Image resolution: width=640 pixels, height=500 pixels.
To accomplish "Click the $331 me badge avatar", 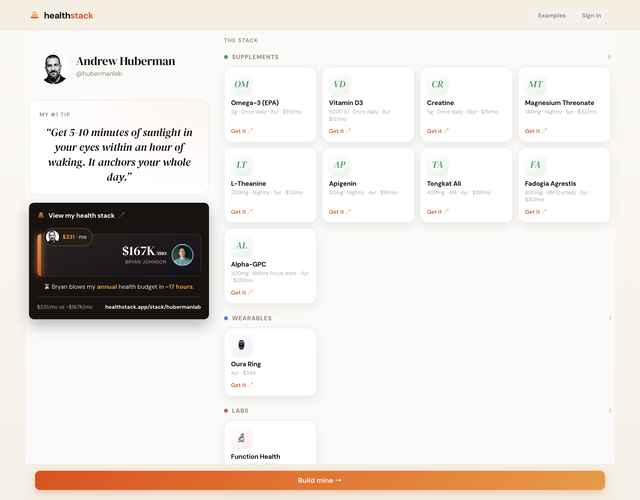I will click(x=52, y=237).
